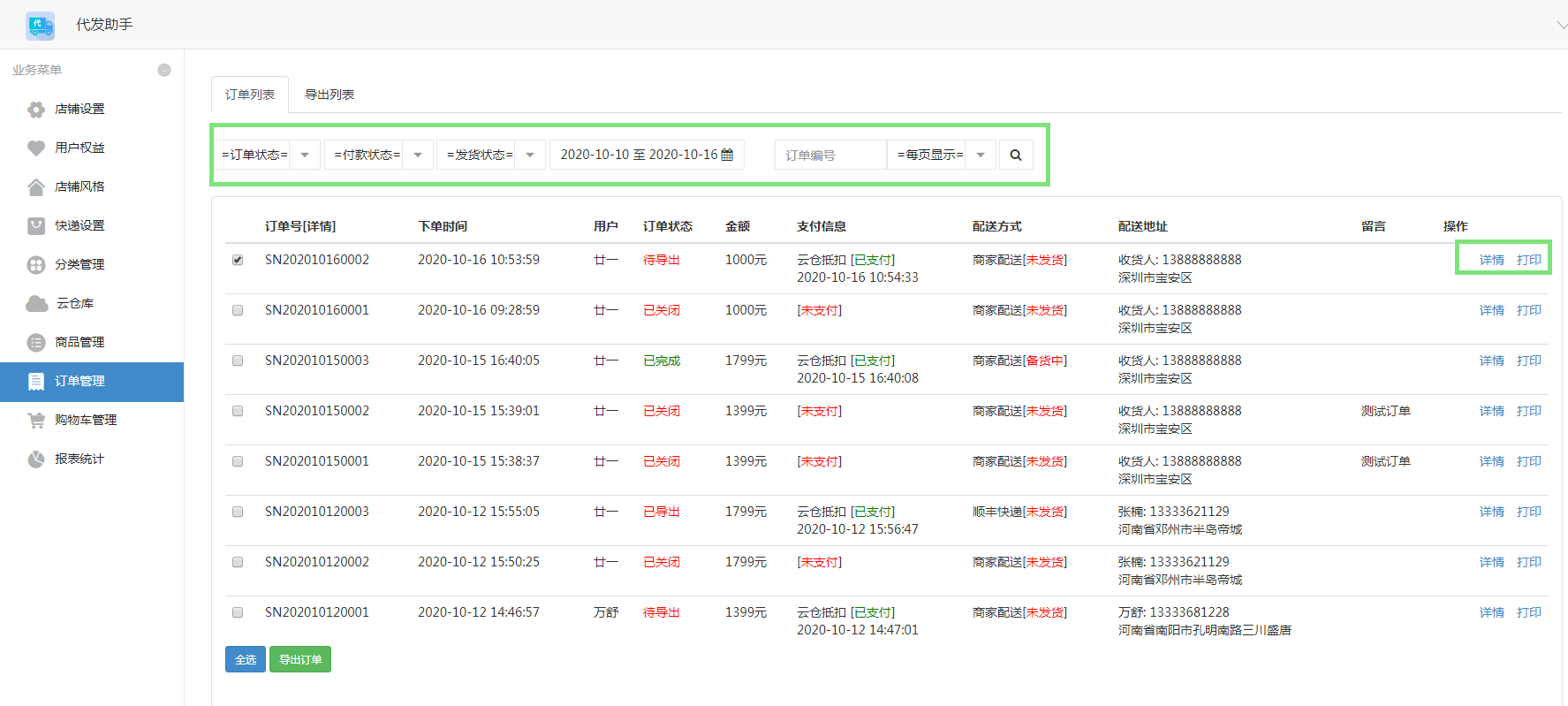Open the calendar icon in date range field
Screen dimensions: 1568x706
[727, 155]
